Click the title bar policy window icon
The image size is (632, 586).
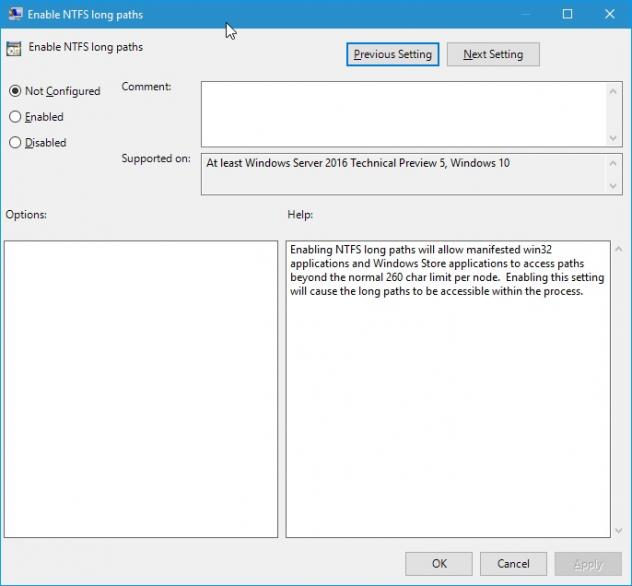coord(14,14)
